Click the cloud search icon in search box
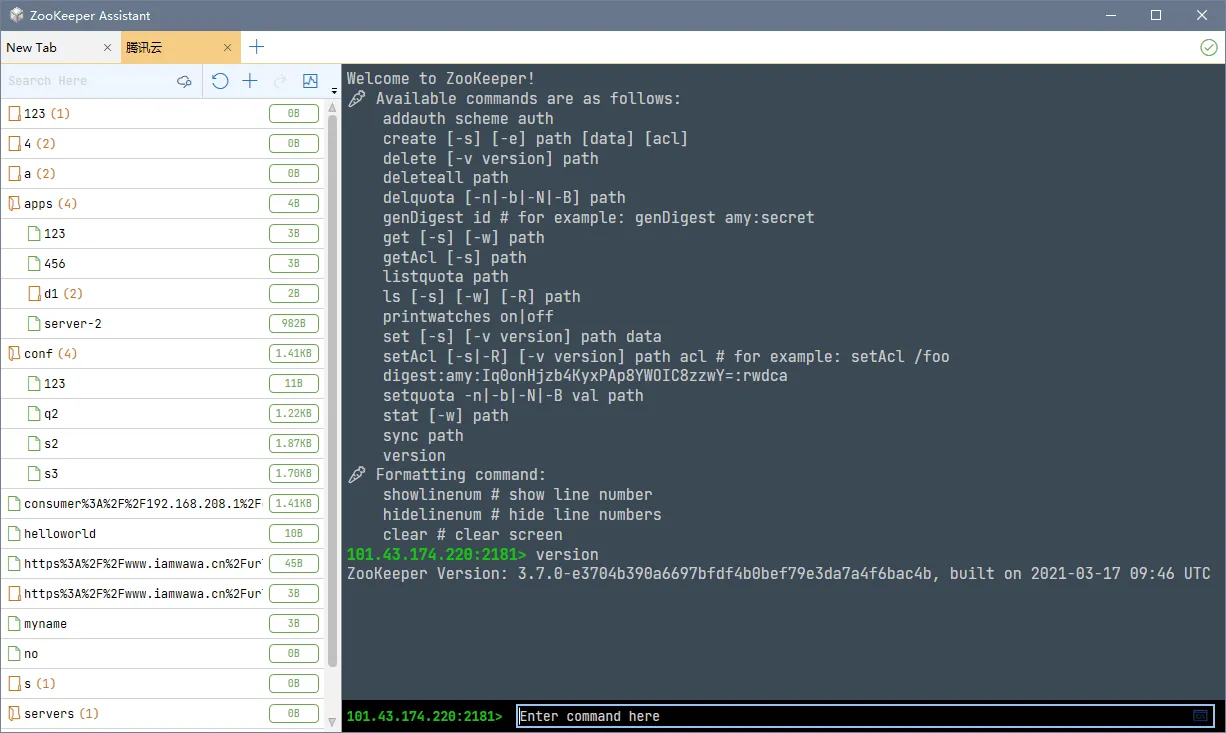 pos(184,81)
